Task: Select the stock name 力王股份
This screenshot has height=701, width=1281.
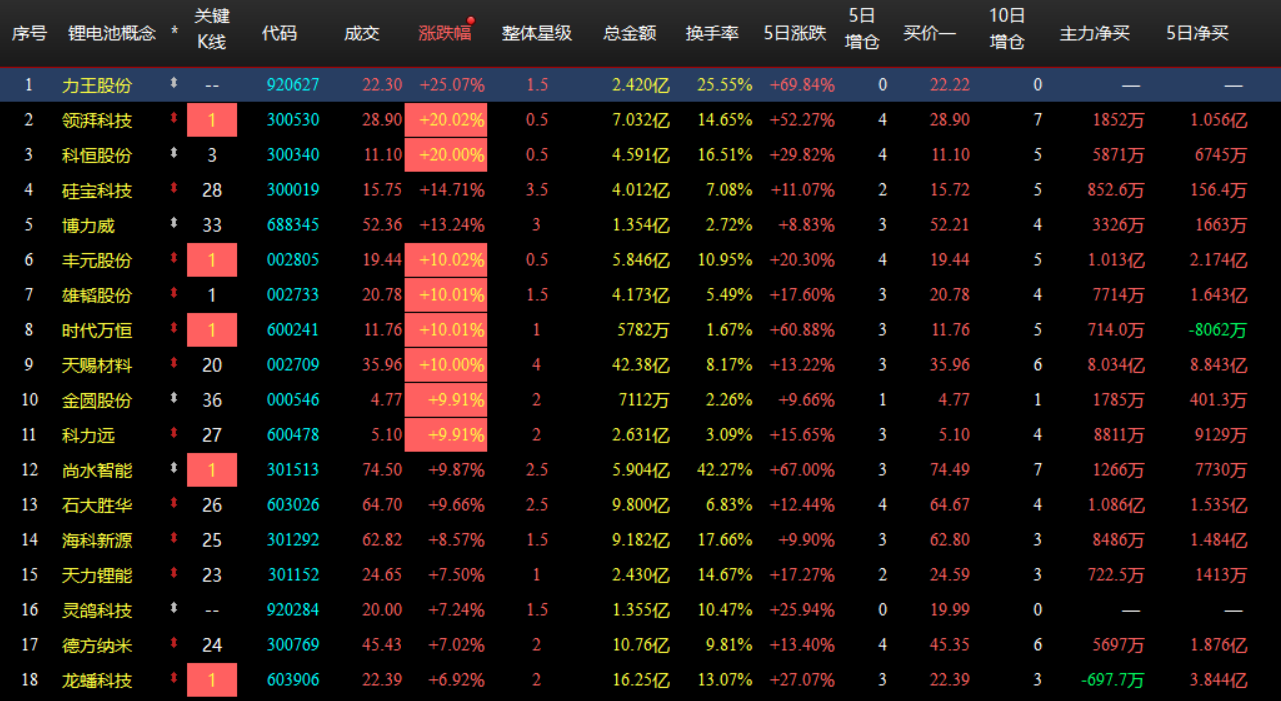Action: point(97,85)
